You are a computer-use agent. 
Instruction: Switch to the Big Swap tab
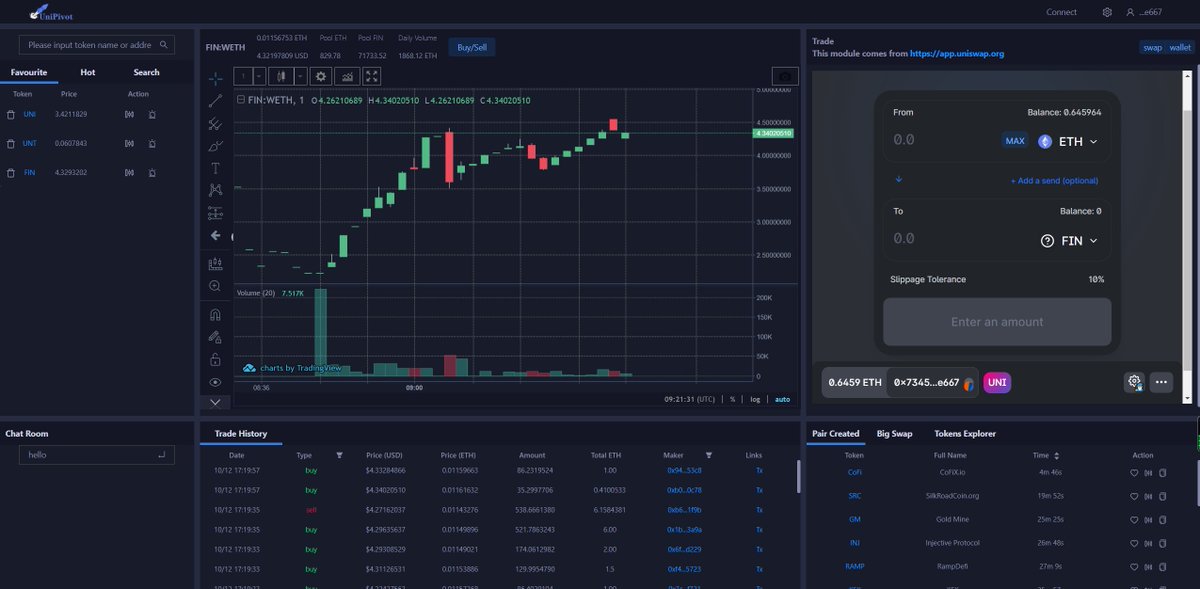coord(895,434)
